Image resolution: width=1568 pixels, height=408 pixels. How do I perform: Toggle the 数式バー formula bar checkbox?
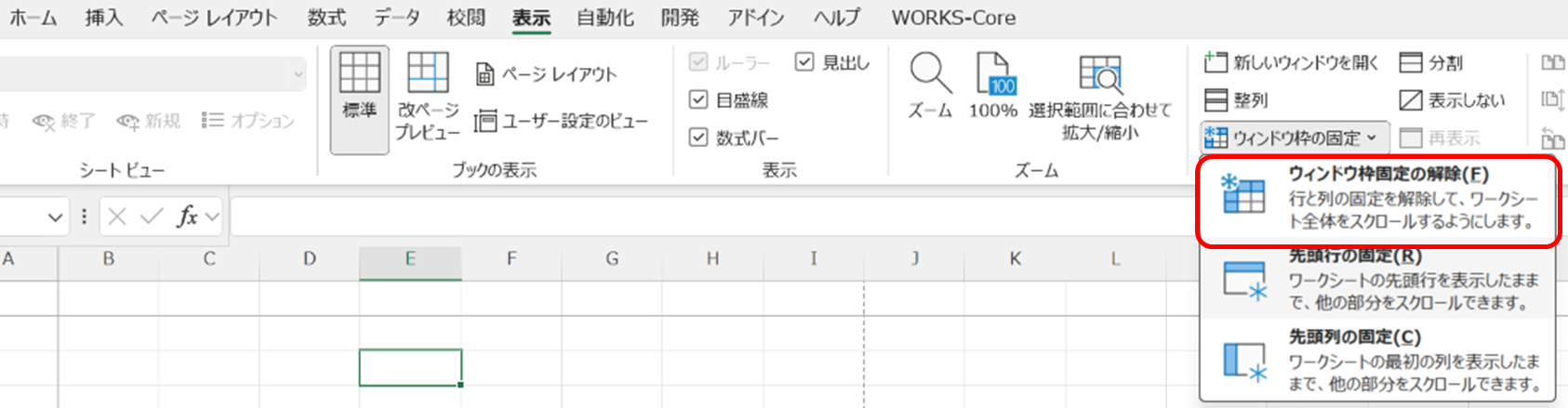coord(698,138)
